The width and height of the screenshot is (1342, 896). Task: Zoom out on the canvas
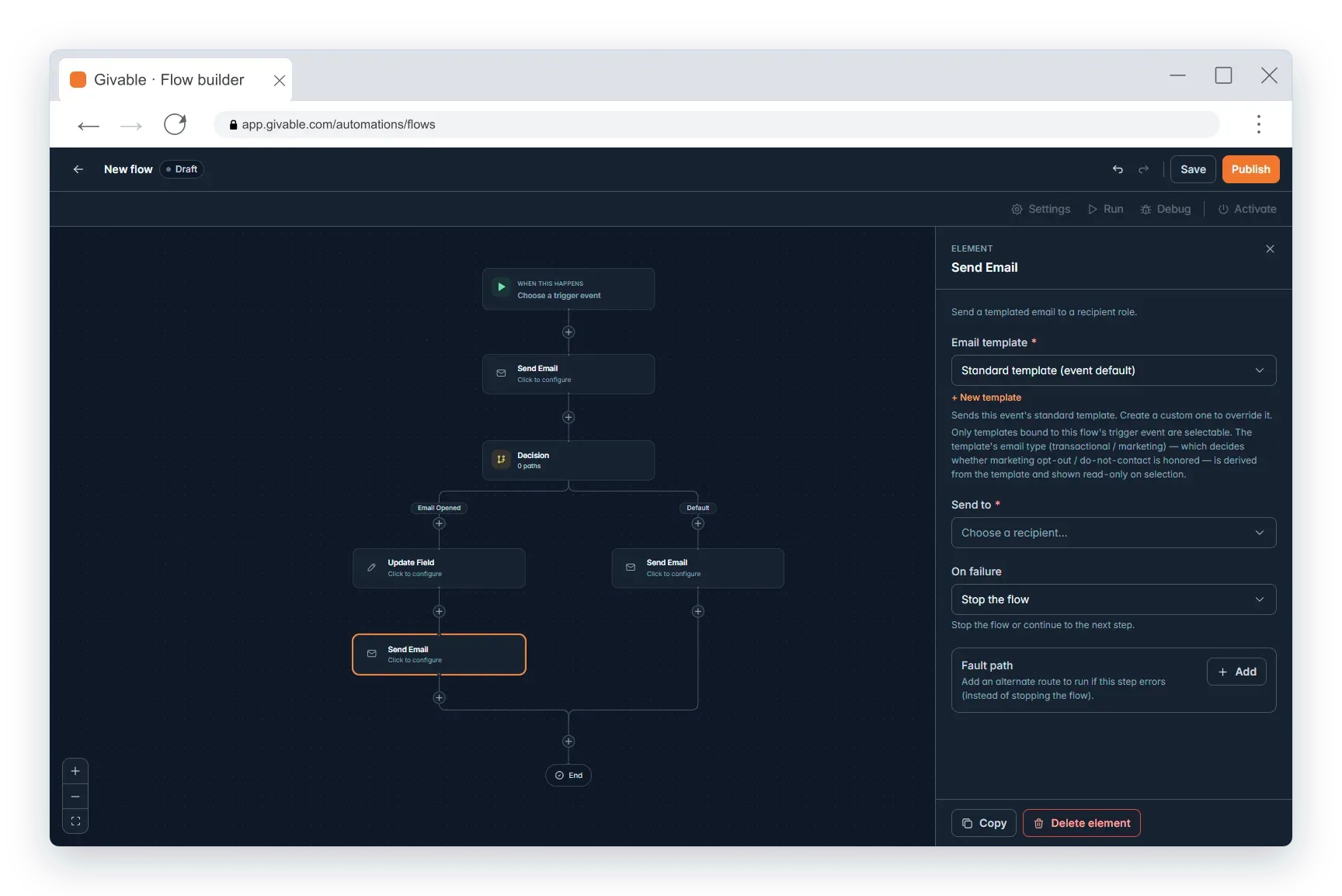tap(75, 797)
